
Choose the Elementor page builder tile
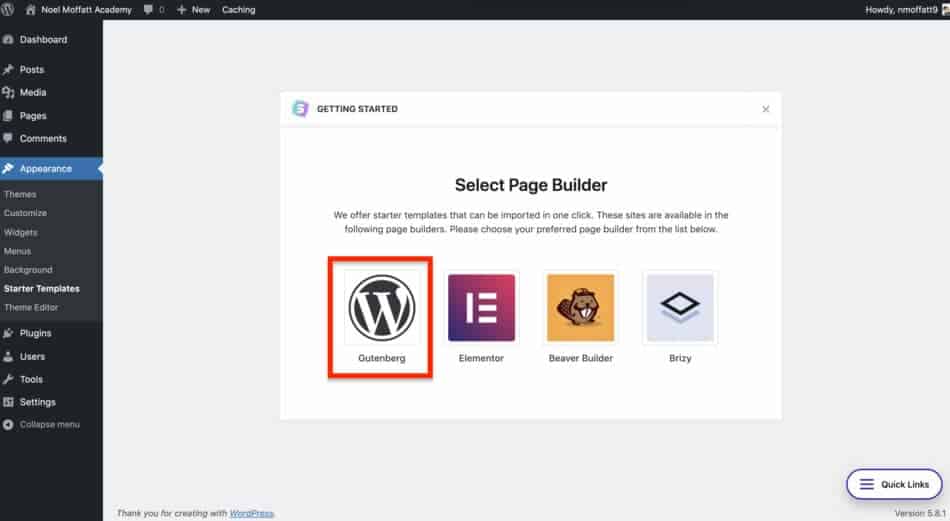(481, 308)
